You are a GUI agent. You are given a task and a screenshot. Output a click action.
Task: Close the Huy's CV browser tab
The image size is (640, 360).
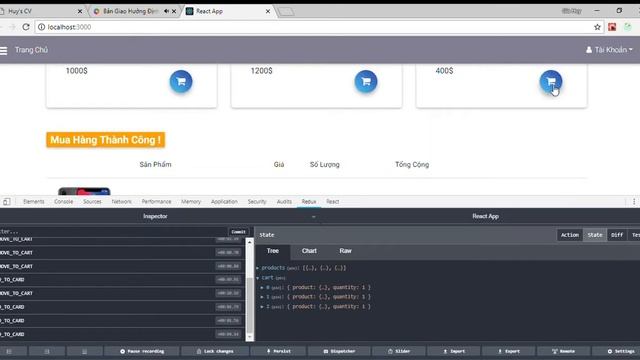tap(80, 11)
